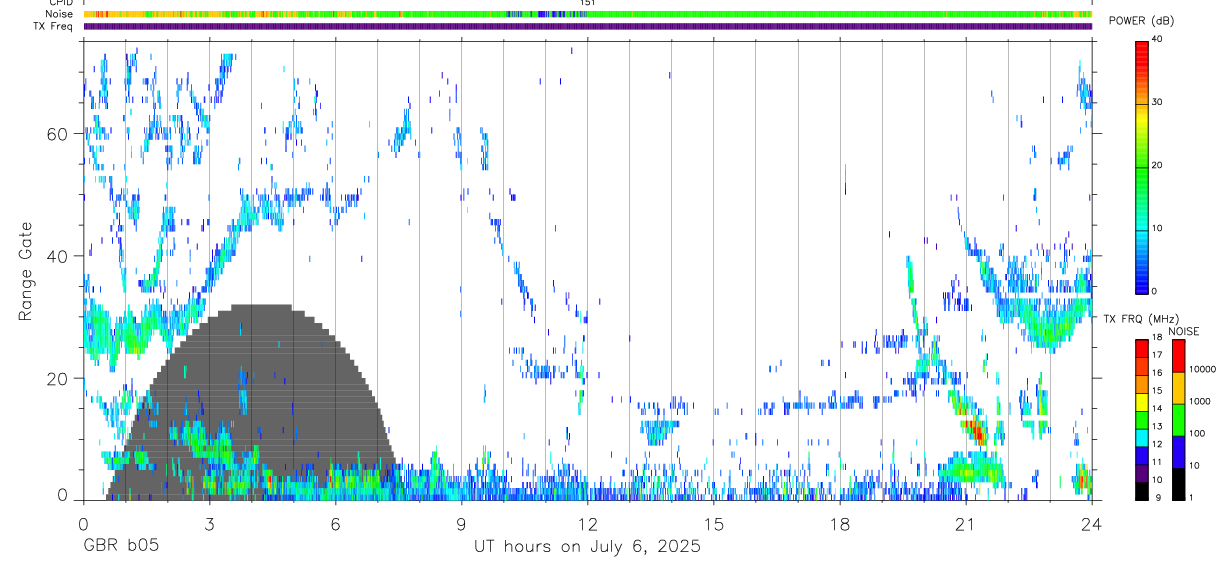
Task: Click the 1000 noise tick label
Action: tap(1200, 402)
